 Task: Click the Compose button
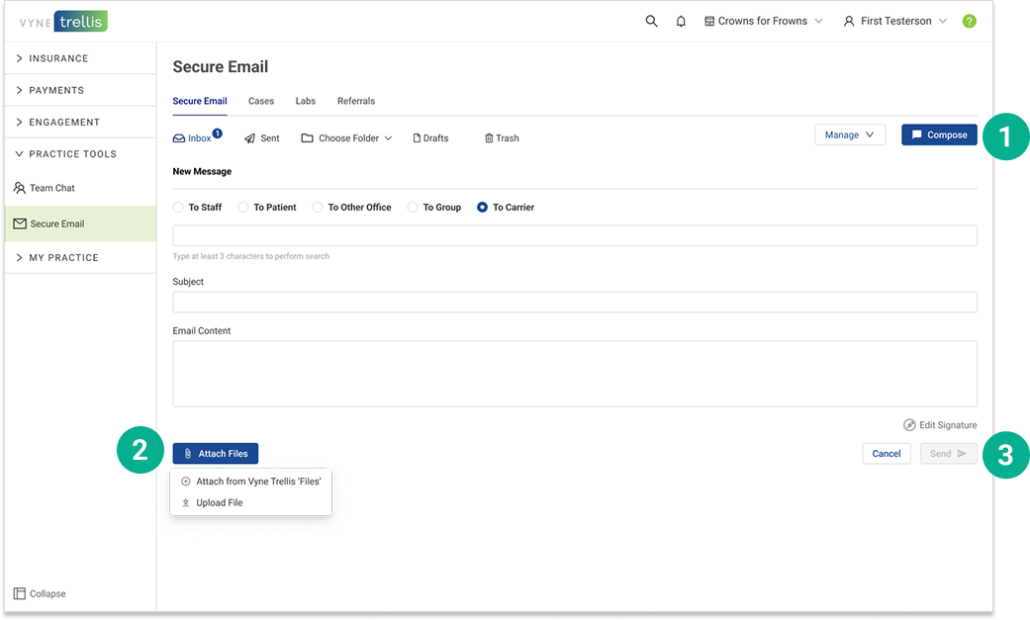(x=939, y=135)
